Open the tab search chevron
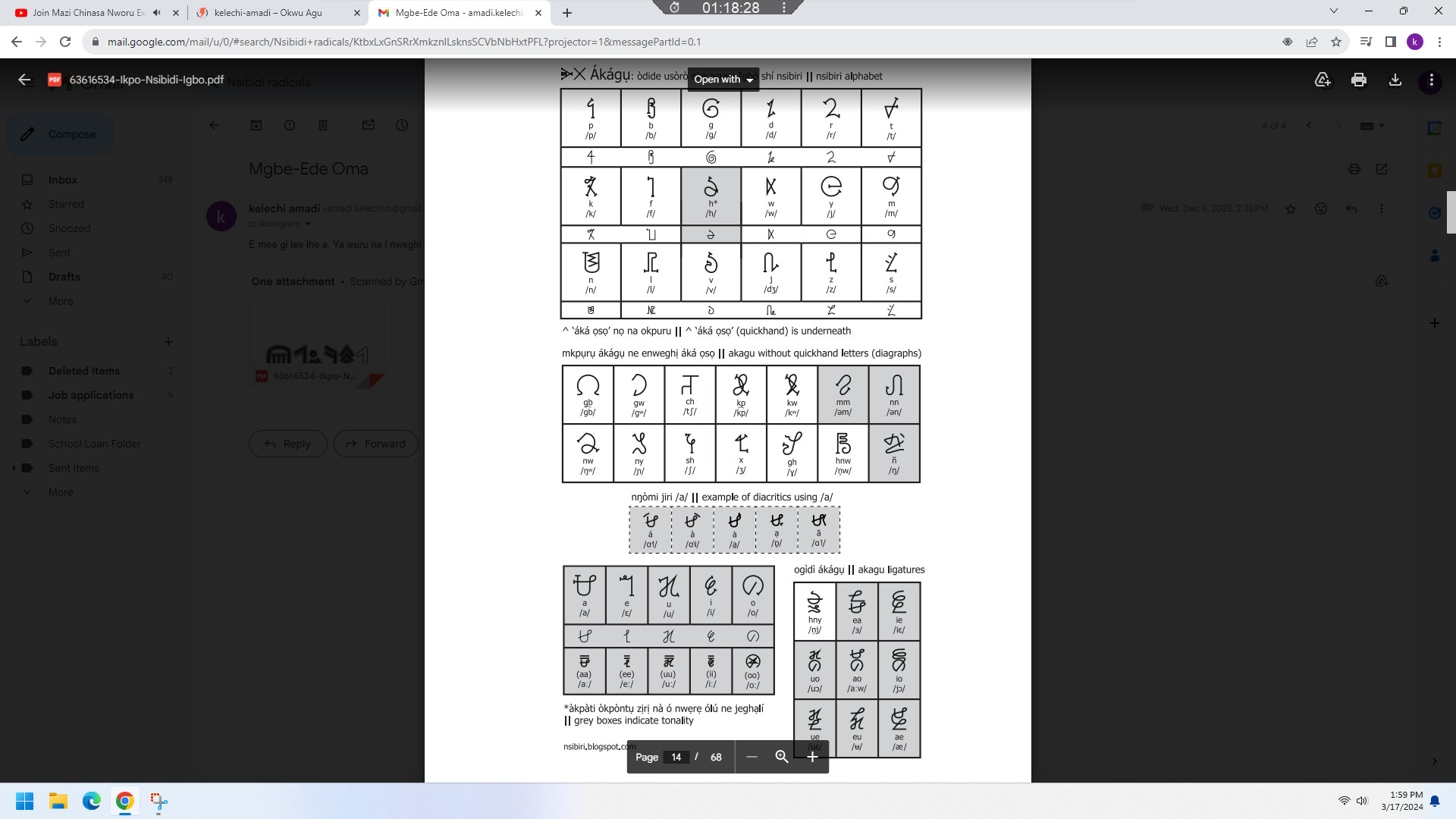 tap(1333, 11)
